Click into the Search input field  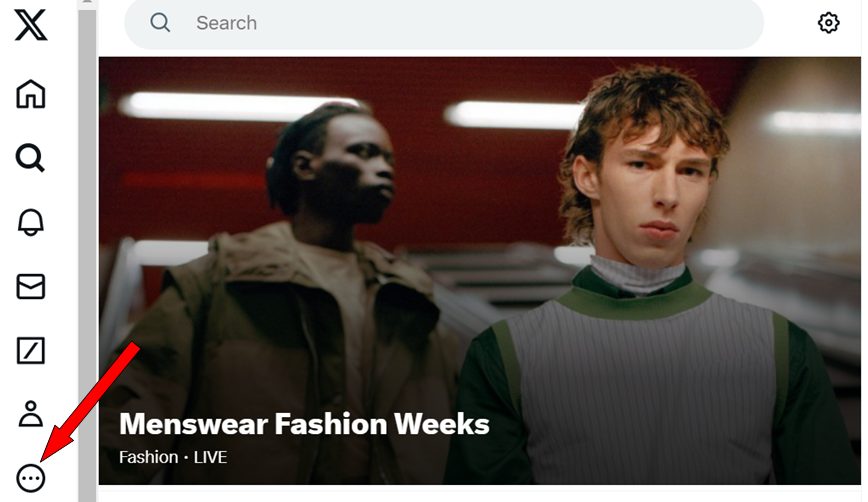point(444,23)
